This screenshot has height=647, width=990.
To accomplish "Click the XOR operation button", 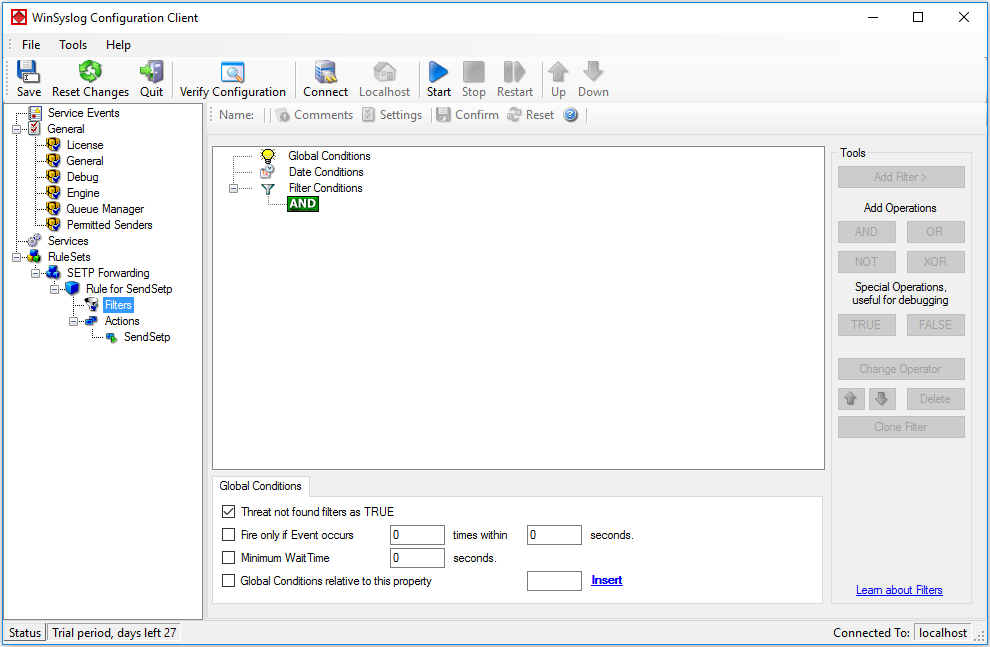I will [935, 261].
